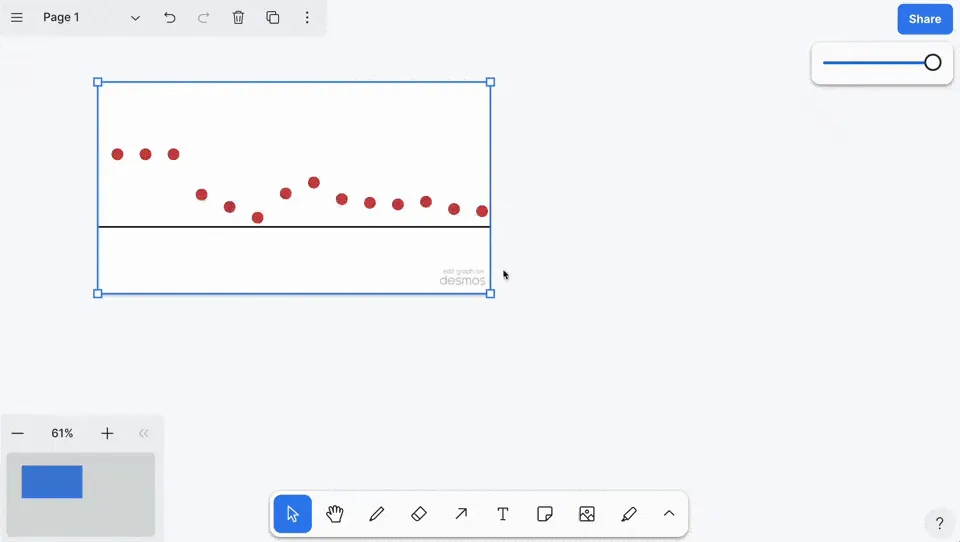The image size is (960, 542).
Task: Open the image/media insert tool
Action: pos(587,514)
